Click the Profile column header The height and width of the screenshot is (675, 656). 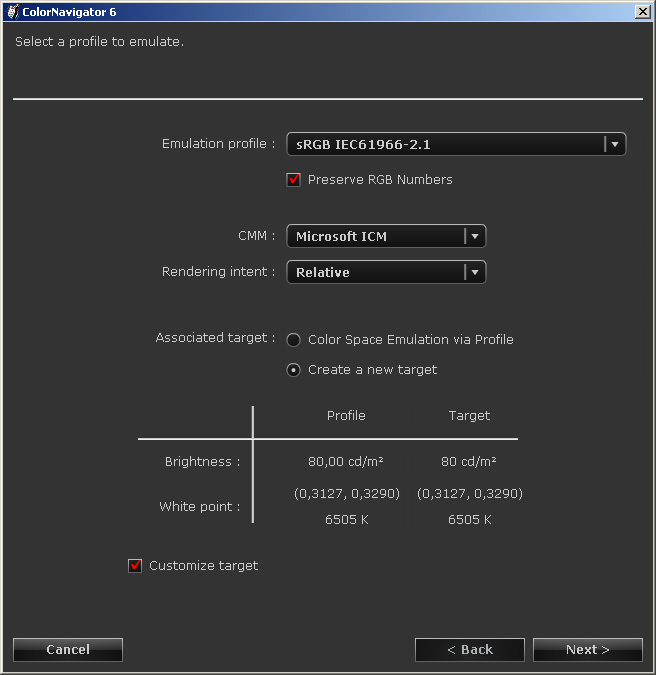click(346, 415)
